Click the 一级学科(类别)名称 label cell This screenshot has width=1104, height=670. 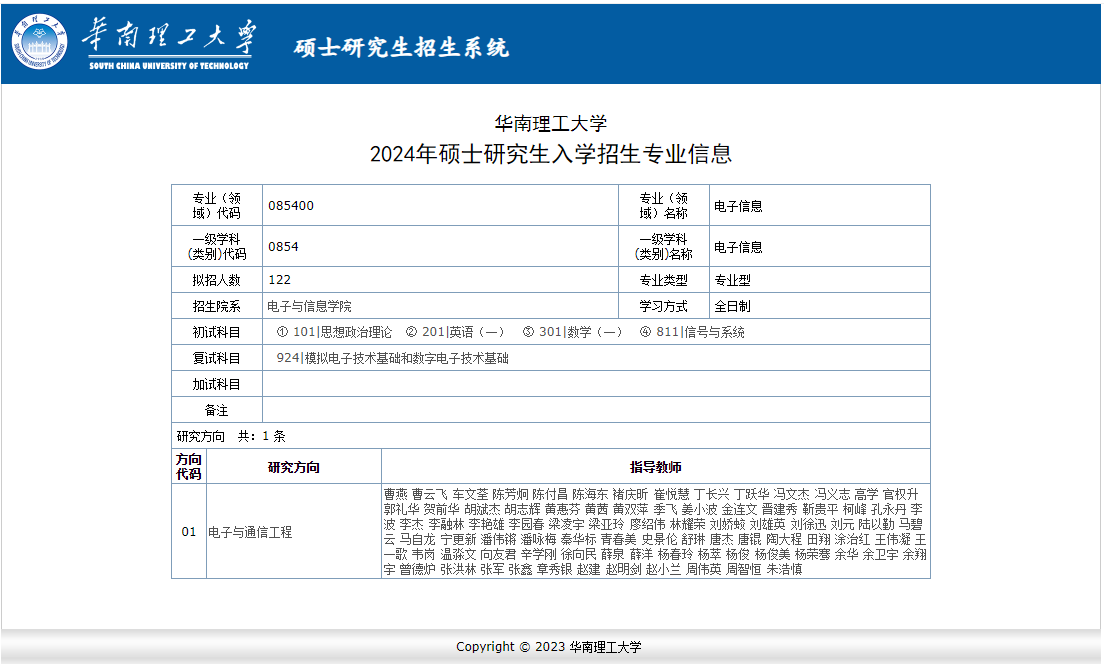pos(663,246)
